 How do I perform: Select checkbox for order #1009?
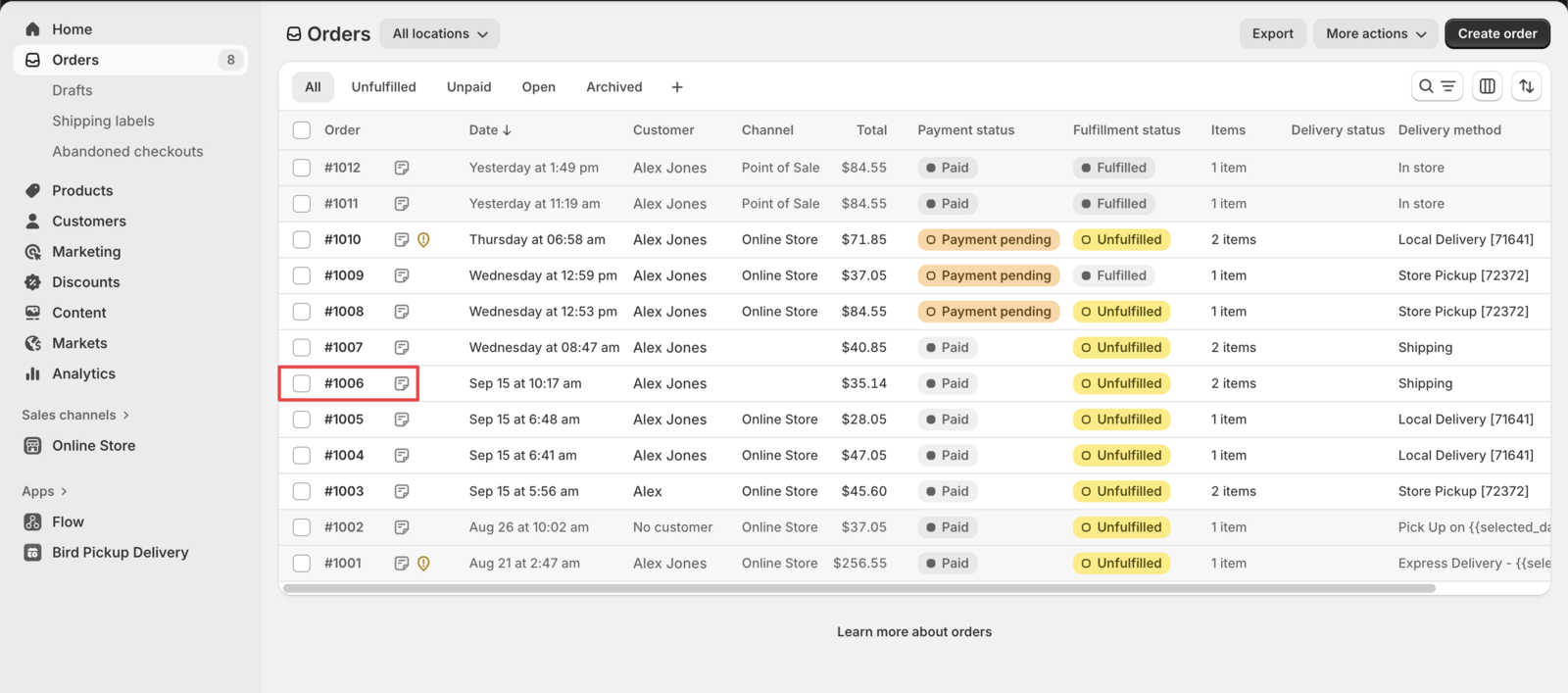pos(302,275)
